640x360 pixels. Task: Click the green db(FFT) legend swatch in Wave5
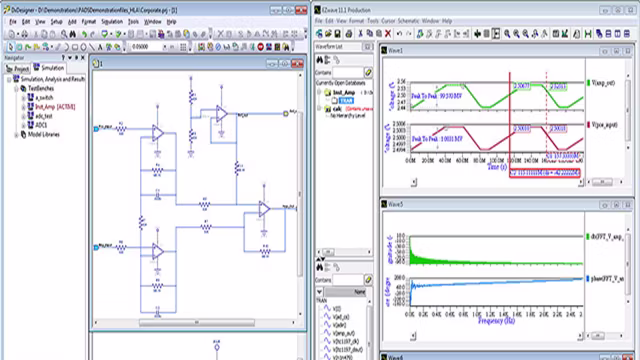point(588,237)
